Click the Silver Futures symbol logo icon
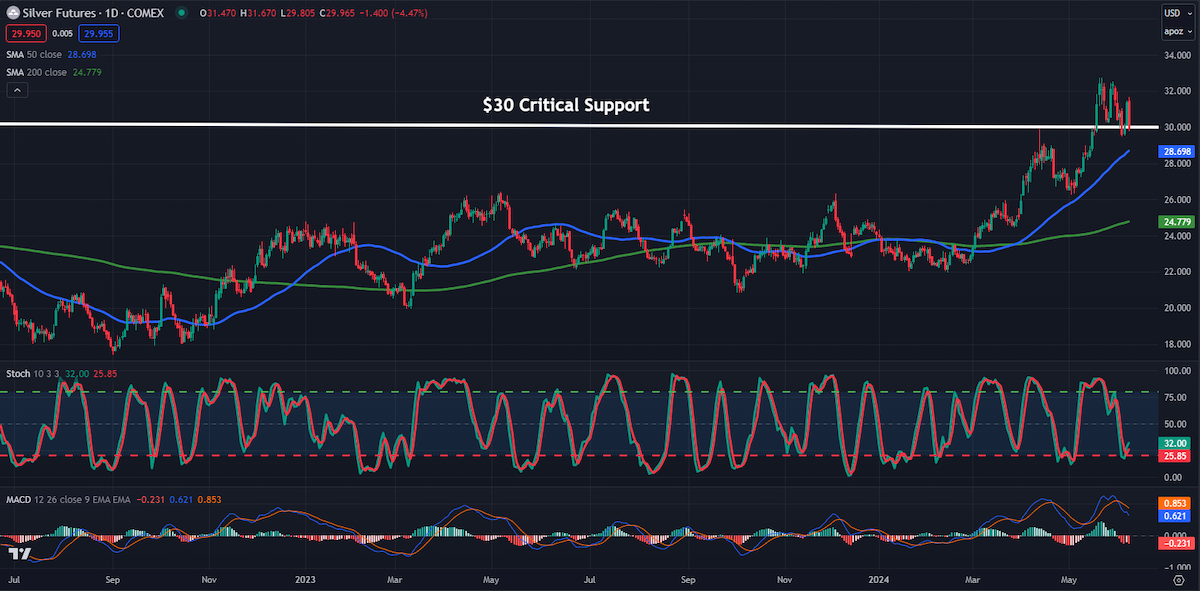Screen dimensions: 1200x591 pyautogui.click(x=11, y=13)
